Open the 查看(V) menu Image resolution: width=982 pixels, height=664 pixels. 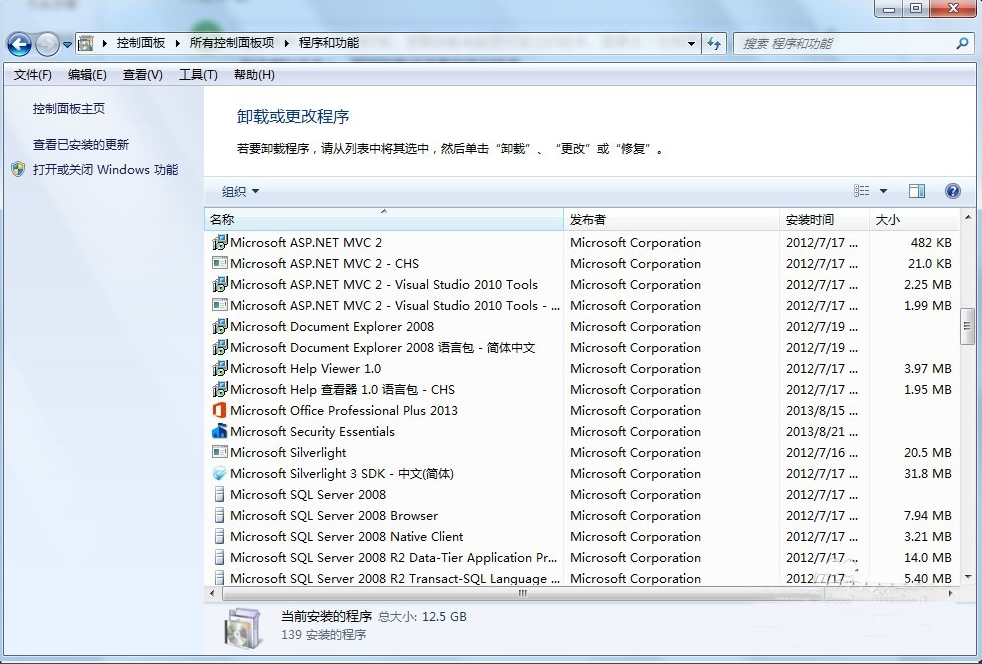141,74
